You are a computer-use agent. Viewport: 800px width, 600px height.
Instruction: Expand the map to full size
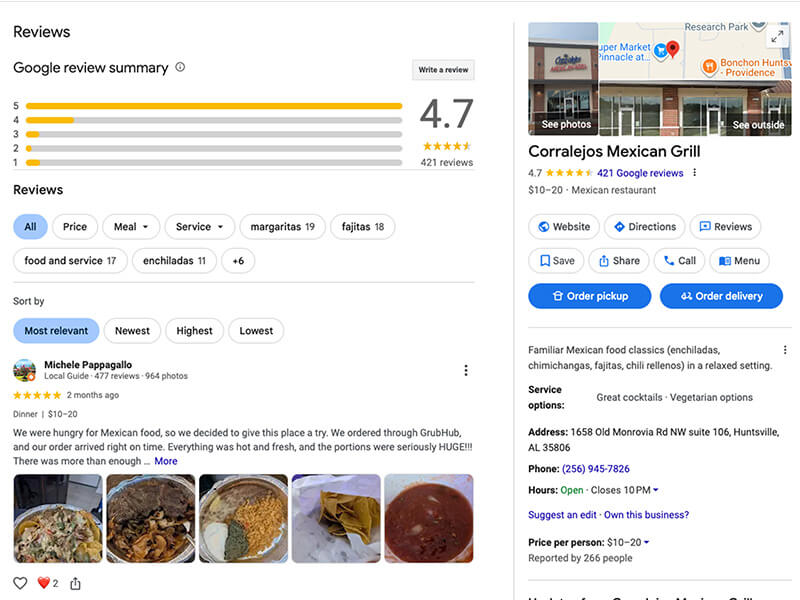(777, 36)
